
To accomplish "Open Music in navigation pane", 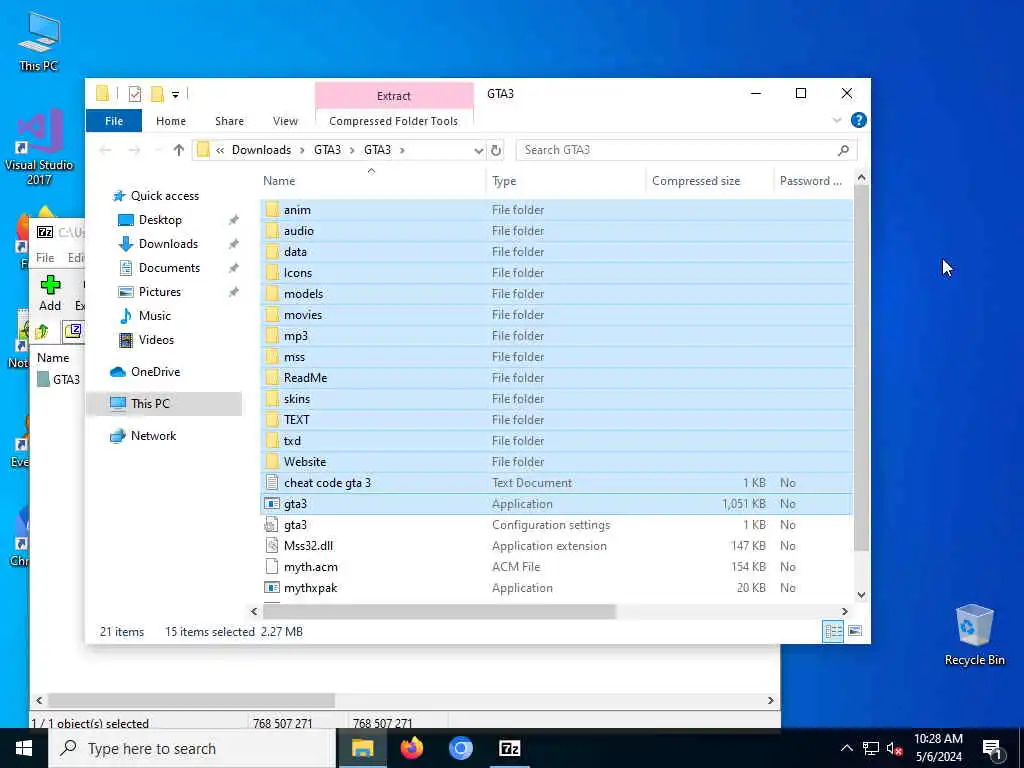I will tap(154, 316).
